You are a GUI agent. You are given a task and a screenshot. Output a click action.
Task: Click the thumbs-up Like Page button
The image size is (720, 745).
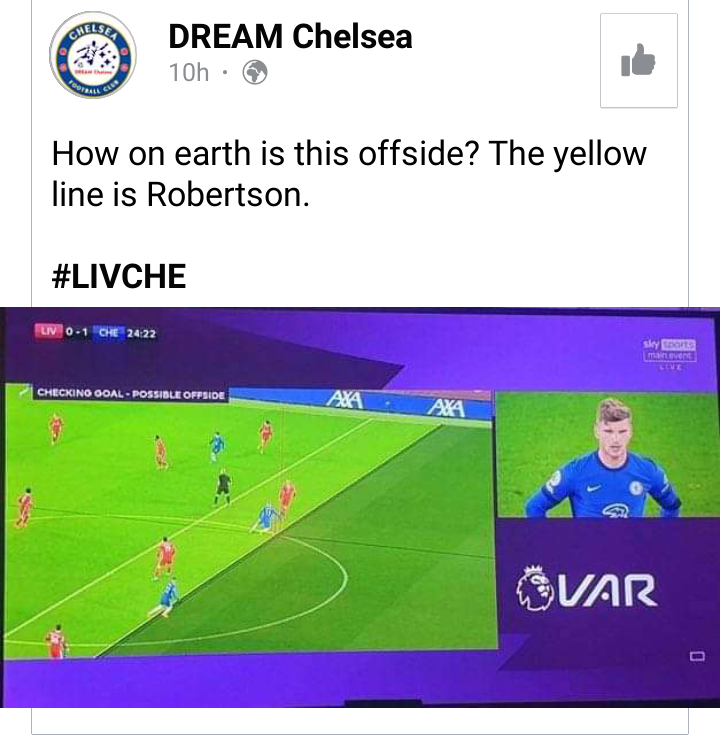tap(638, 60)
